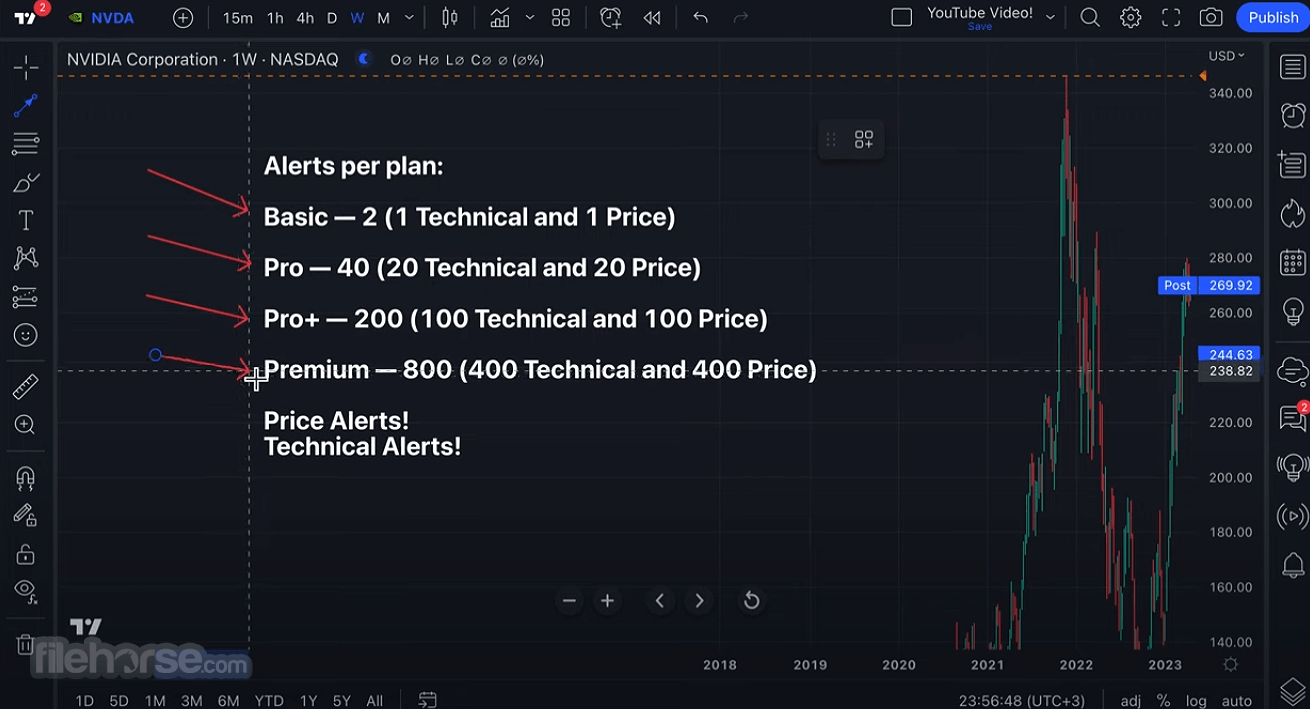The height and width of the screenshot is (709, 1310).
Task: Take a chart snapshot with camera icon
Action: coord(1211,18)
